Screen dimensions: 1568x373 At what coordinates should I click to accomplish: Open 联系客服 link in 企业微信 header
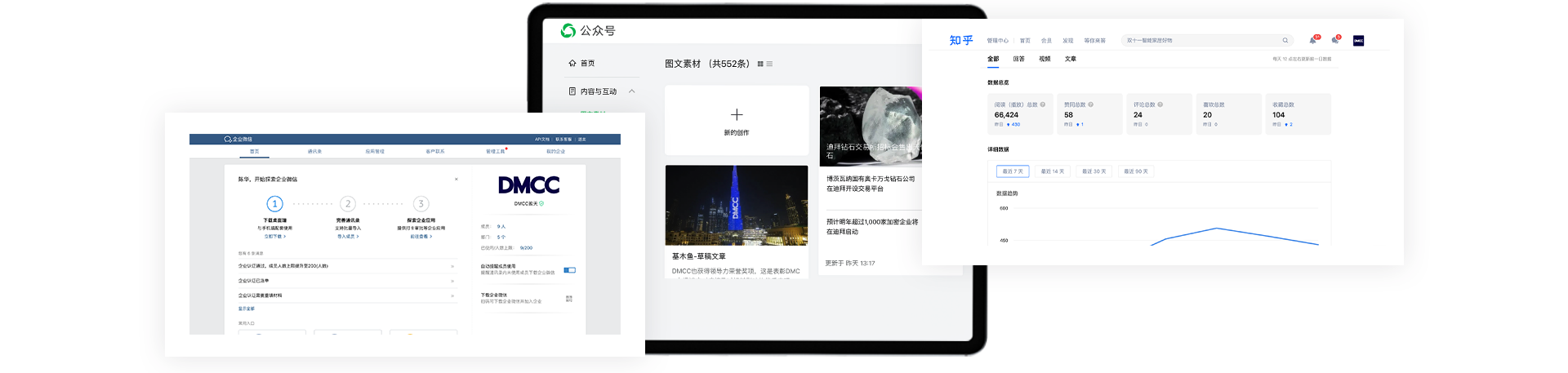pyautogui.click(x=563, y=140)
